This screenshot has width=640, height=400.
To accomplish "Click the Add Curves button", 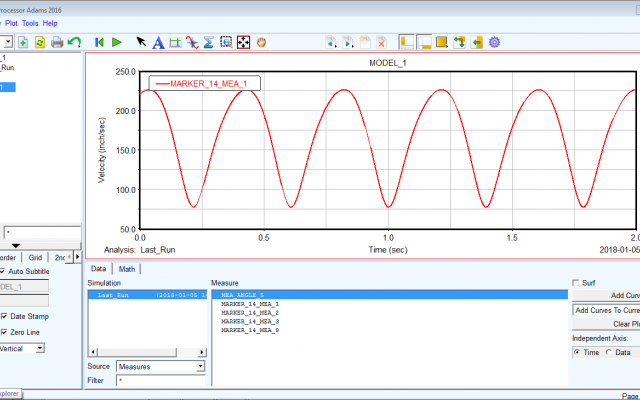I will (x=606, y=295).
